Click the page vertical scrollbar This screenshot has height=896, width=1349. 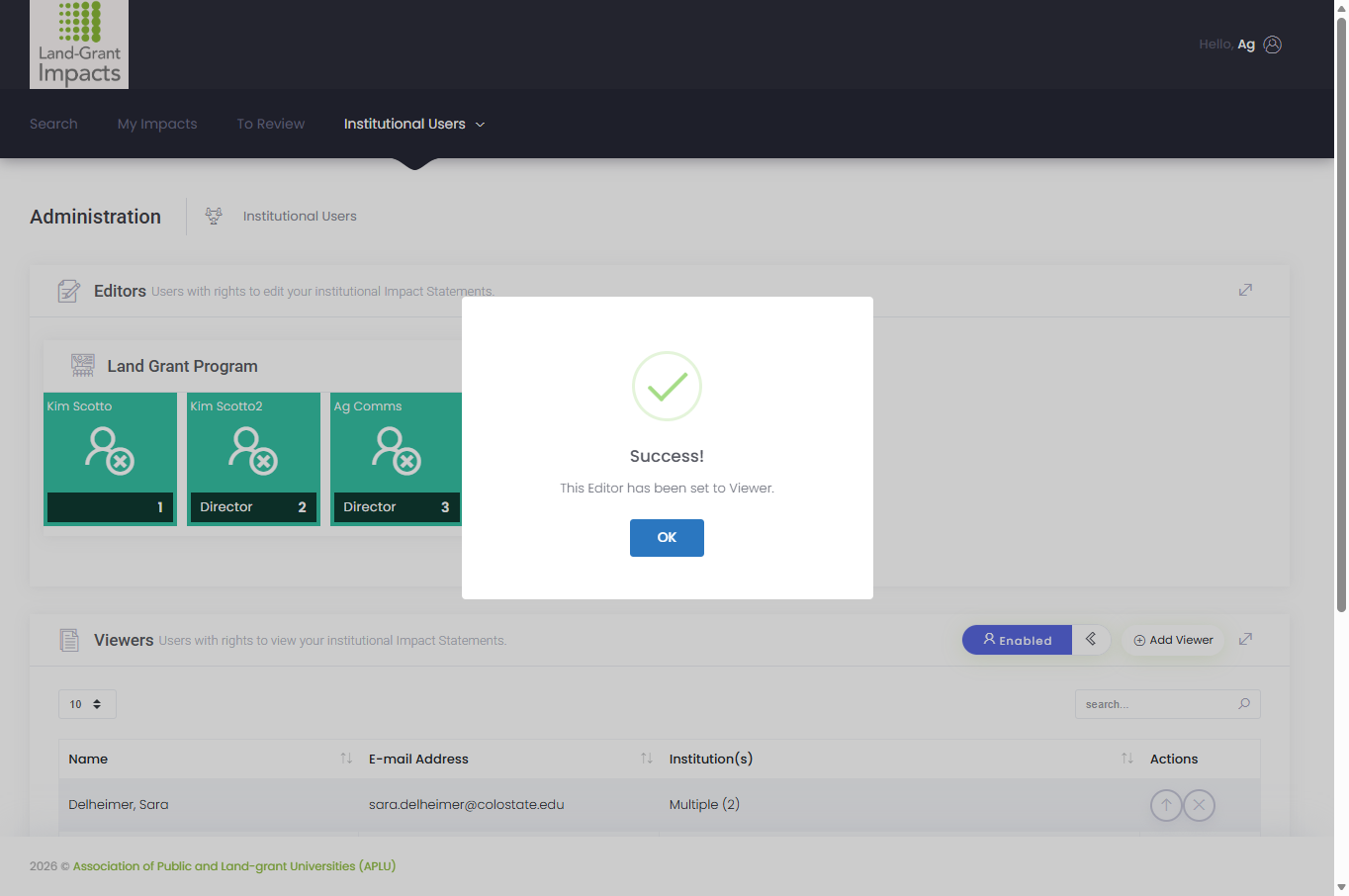[x=1341, y=316]
